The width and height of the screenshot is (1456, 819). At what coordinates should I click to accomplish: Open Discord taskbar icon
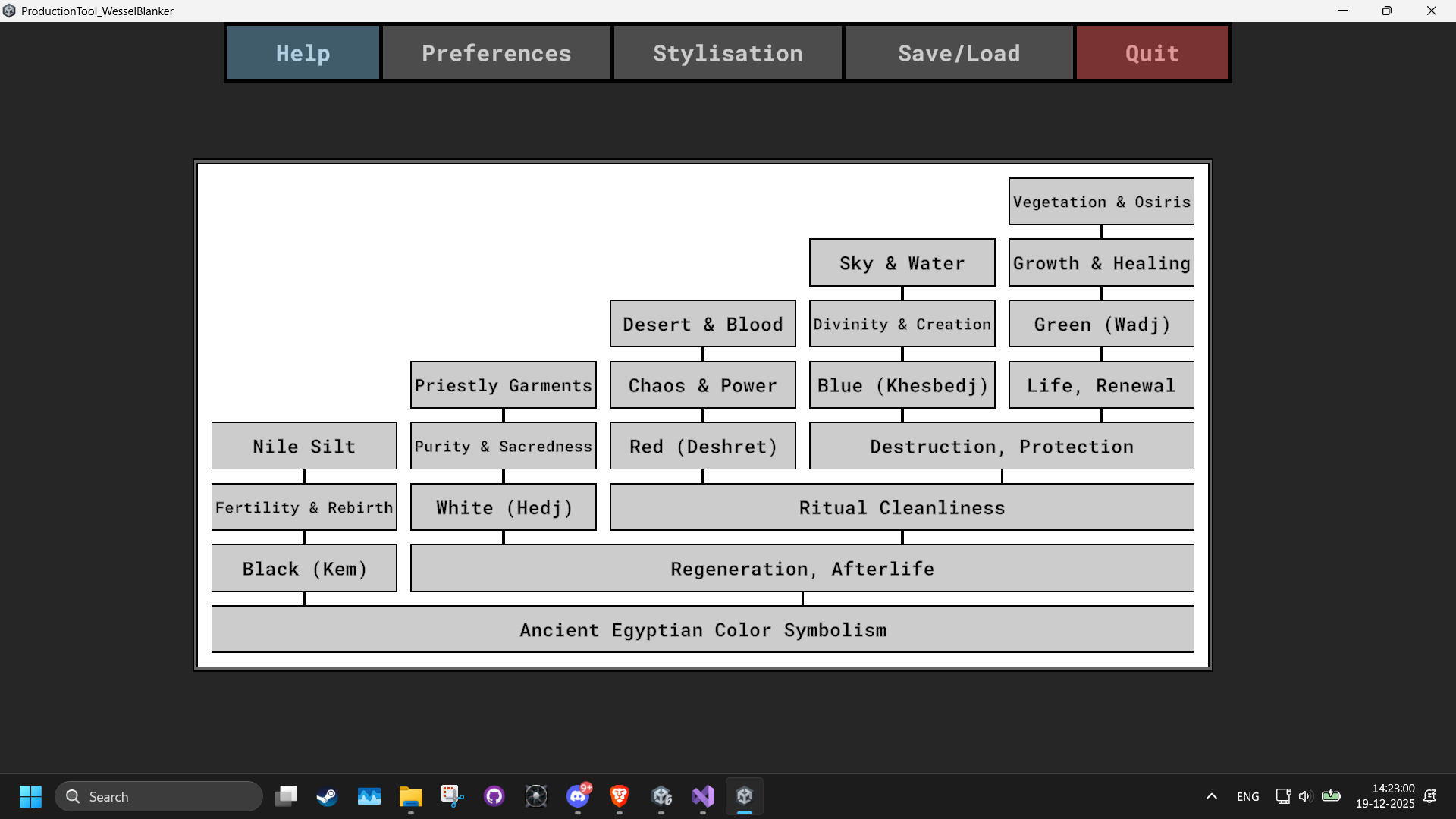pos(578,796)
